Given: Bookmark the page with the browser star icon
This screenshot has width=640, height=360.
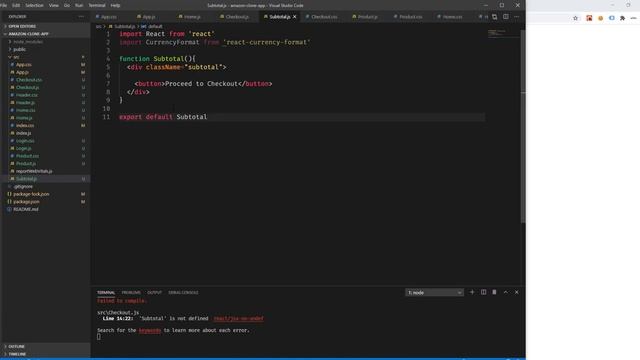Looking at the screenshot, I should [x=576, y=18].
